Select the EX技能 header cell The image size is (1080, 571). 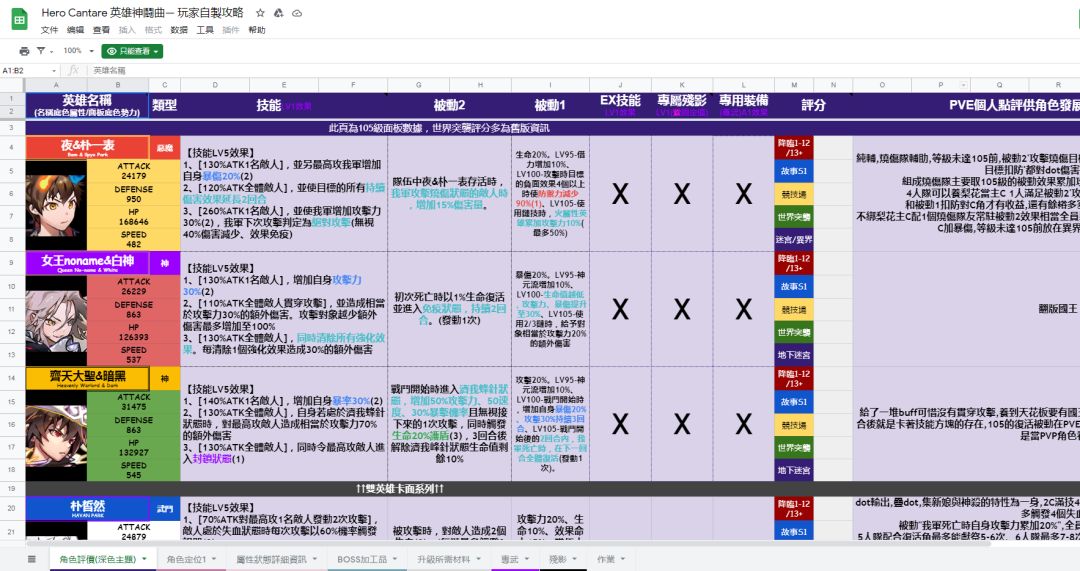coord(620,105)
